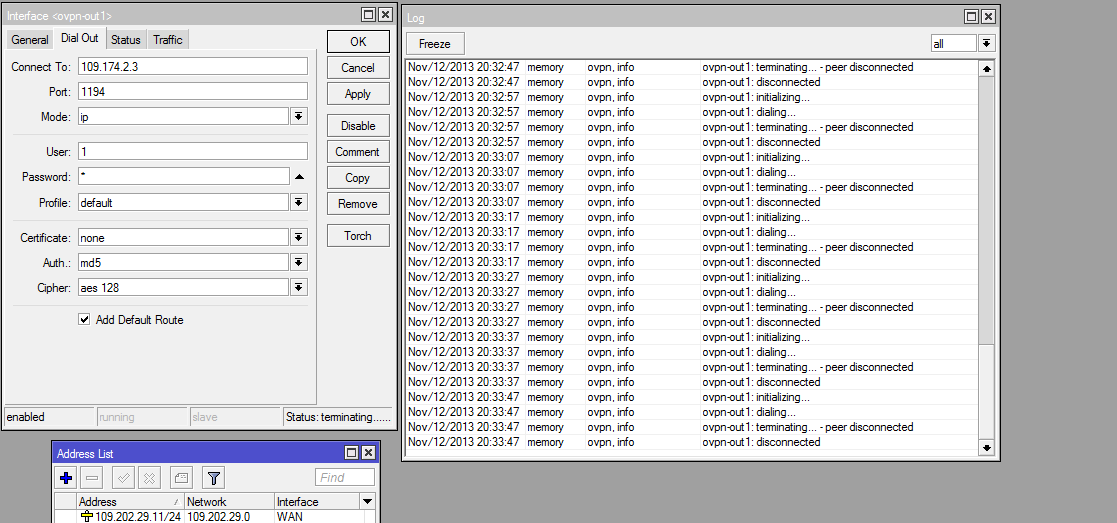Sort by the Address column header
Viewport: 1117px width, 523px height.
[x=130, y=502]
